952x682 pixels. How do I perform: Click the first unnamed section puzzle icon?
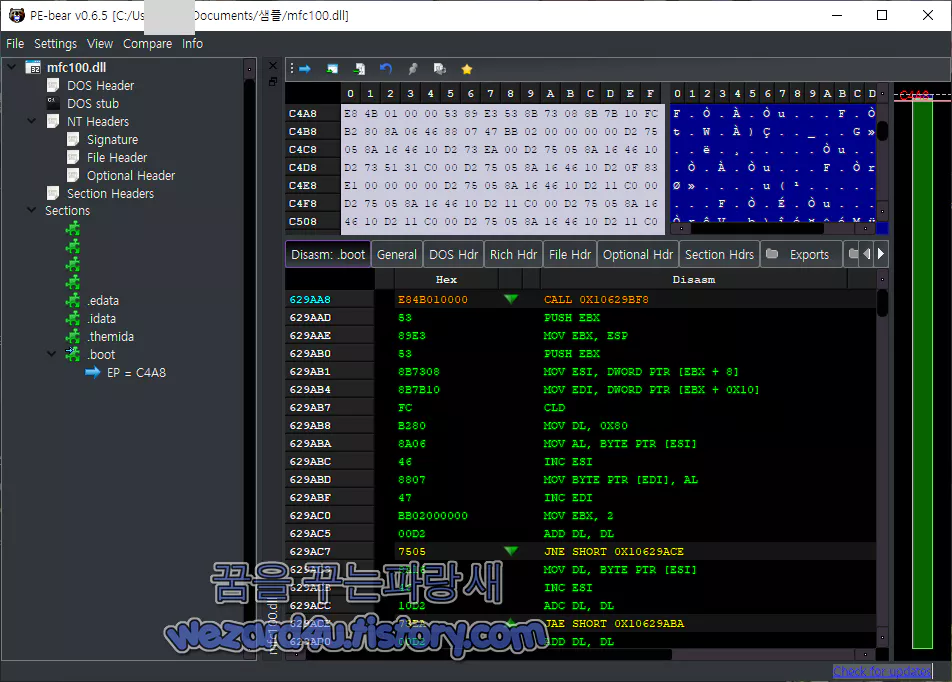73,229
